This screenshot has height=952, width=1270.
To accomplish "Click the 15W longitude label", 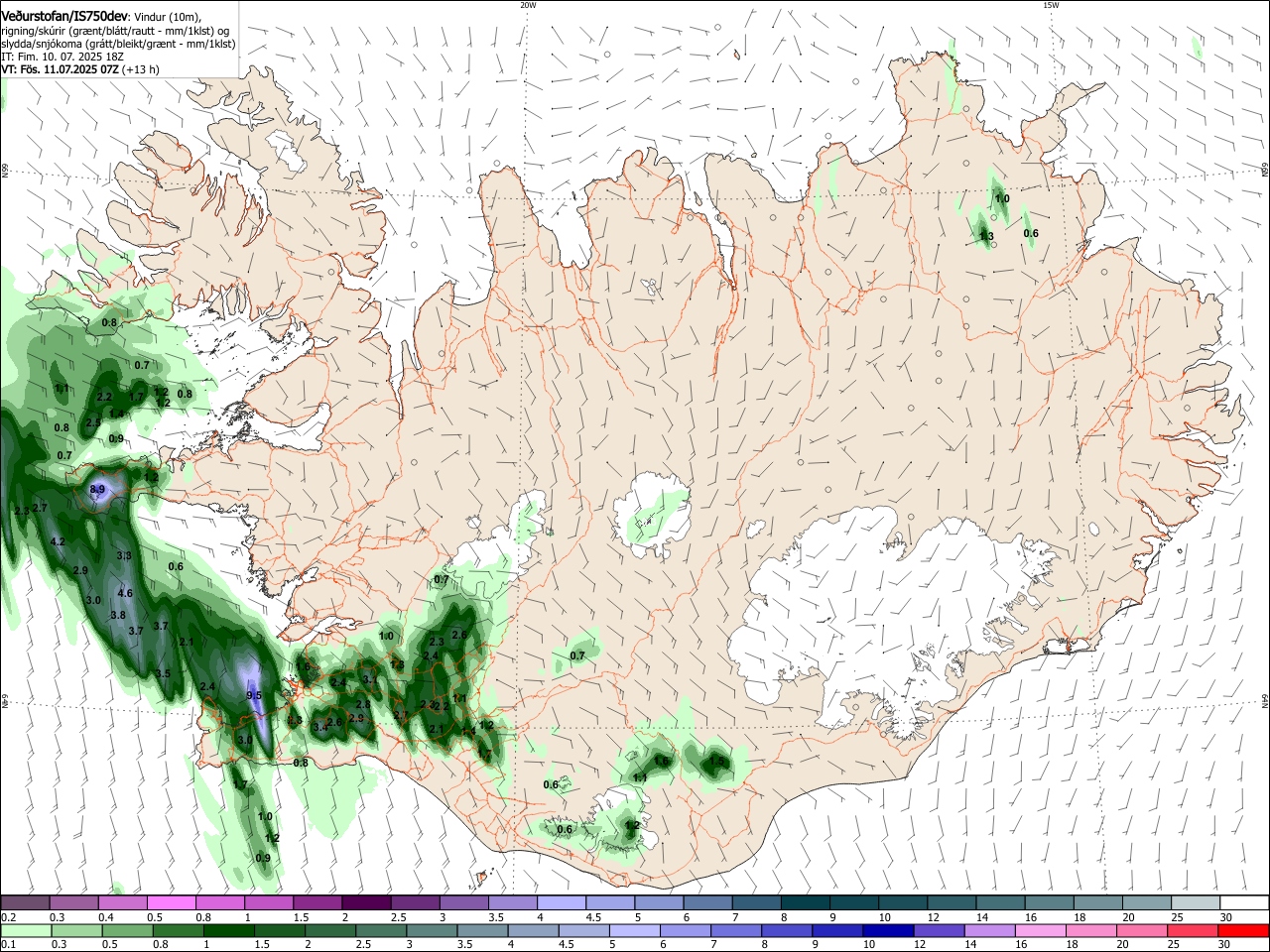I will tap(1051, 5).
